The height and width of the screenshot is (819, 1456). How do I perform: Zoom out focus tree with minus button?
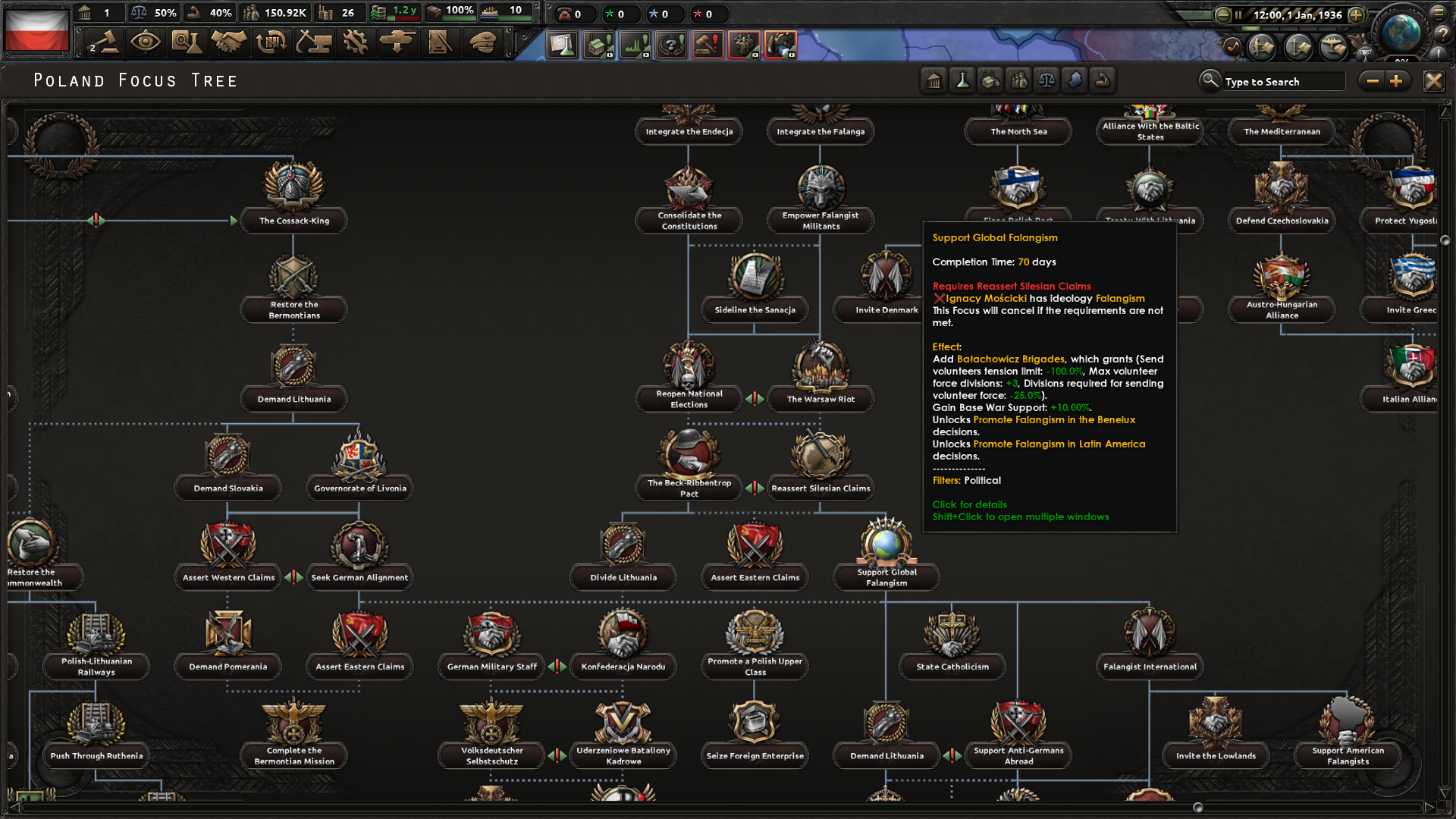pos(1373,81)
